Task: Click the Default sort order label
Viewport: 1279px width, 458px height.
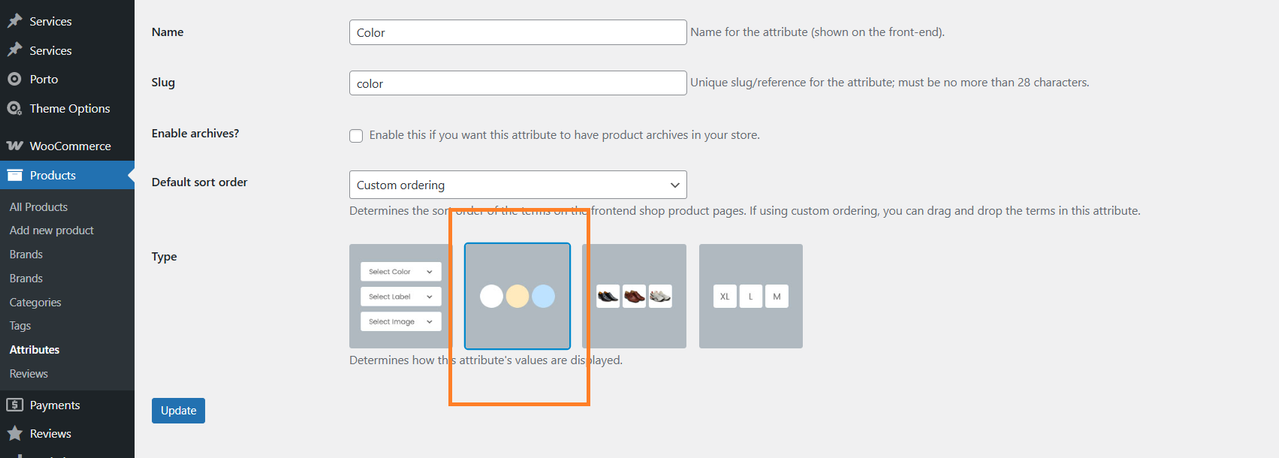Action: [199, 182]
